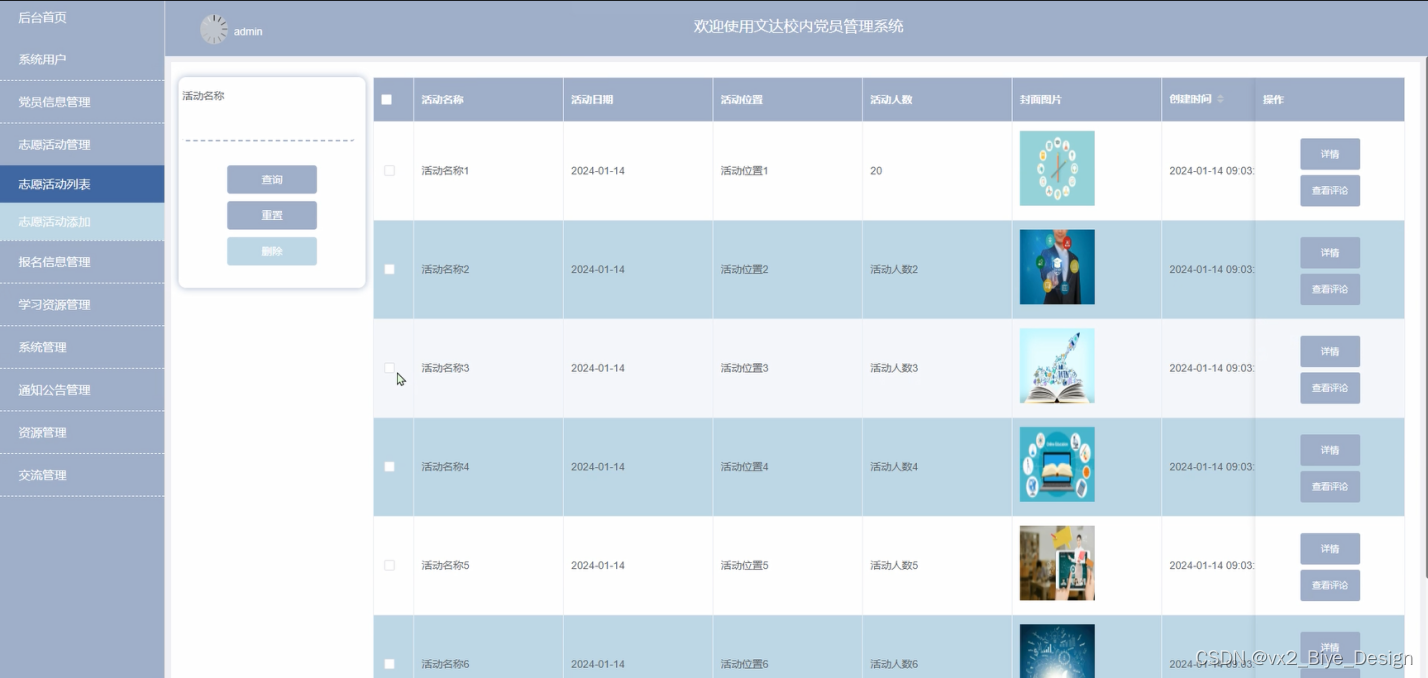Expand 资源管理 menu
1428x678 pixels.
click(x=82, y=432)
